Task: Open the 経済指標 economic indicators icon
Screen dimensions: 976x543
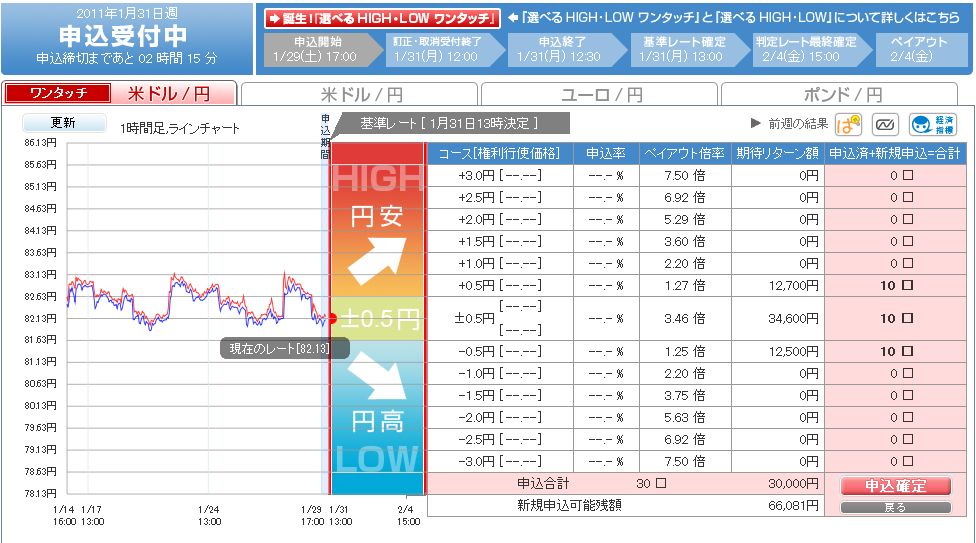Action: pos(921,125)
